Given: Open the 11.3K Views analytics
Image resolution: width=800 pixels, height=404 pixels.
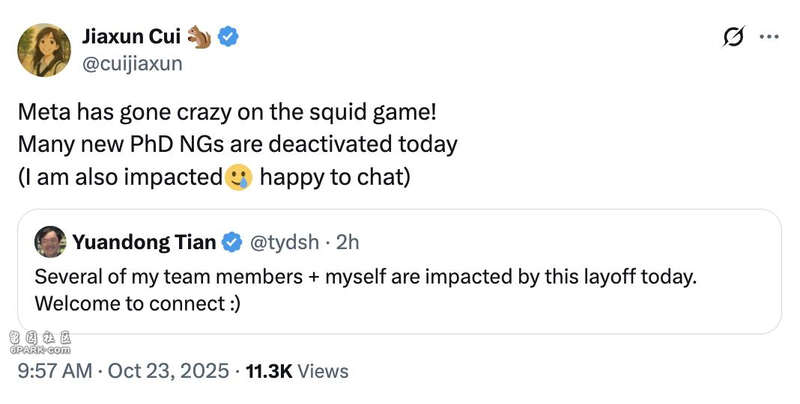Looking at the screenshot, I should point(297,372).
